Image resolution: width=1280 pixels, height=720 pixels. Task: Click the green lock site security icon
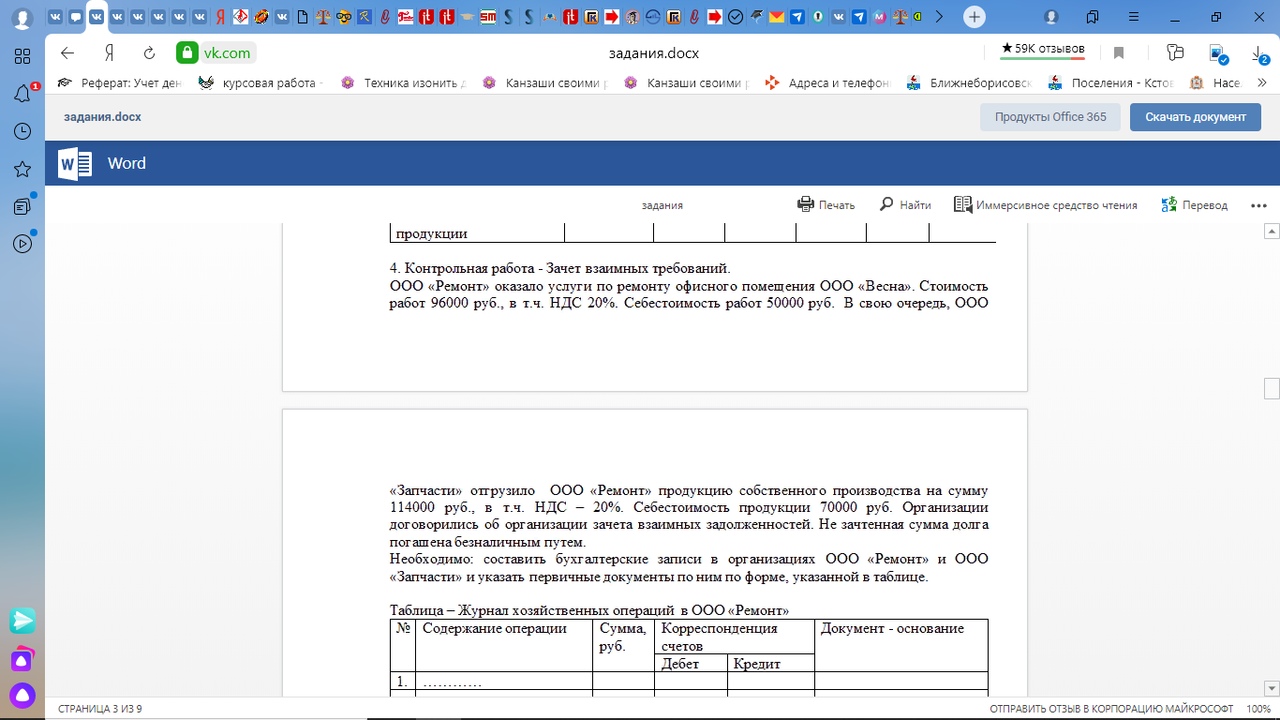(x=186, y=53)
